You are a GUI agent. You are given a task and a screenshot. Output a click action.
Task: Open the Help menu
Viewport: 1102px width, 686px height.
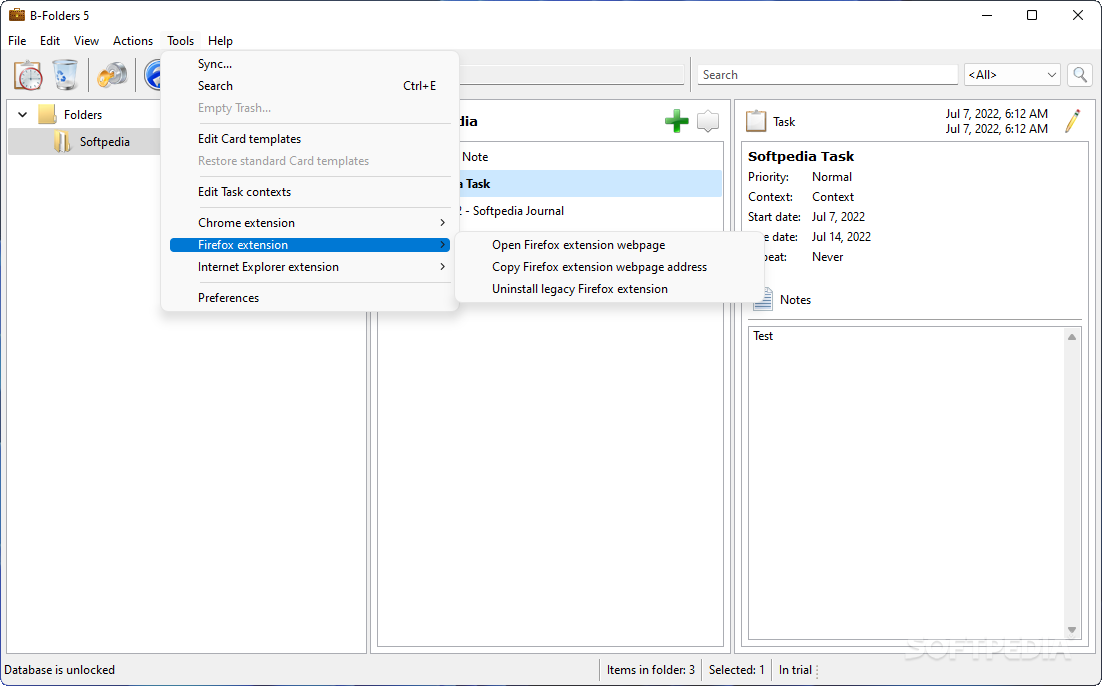(x=220, y=41)
